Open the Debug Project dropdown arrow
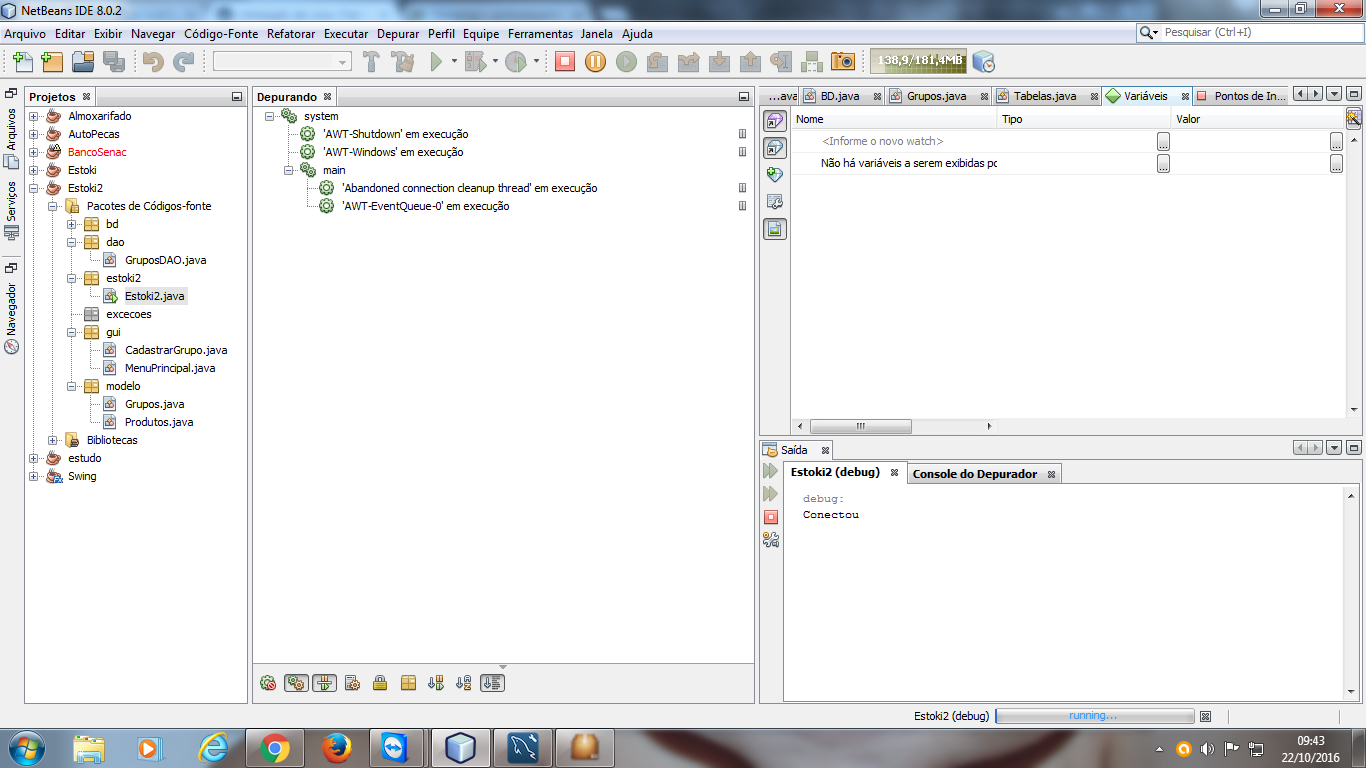The height and width of the screenshot is (768, 1366). [x=495, y=62]
